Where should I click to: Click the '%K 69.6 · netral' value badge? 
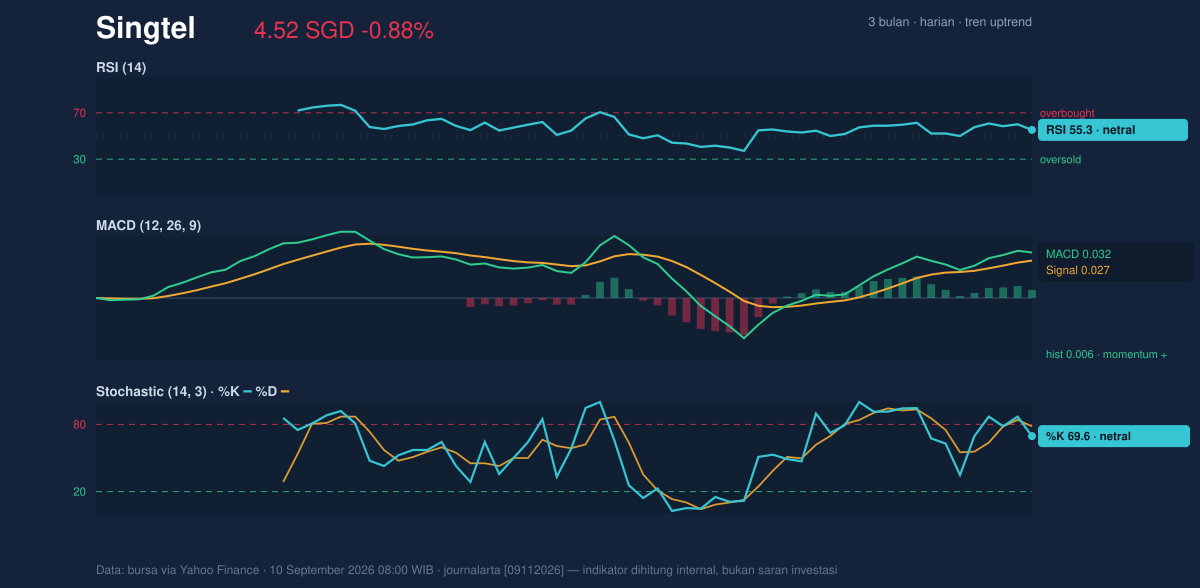click(1114, 436)
